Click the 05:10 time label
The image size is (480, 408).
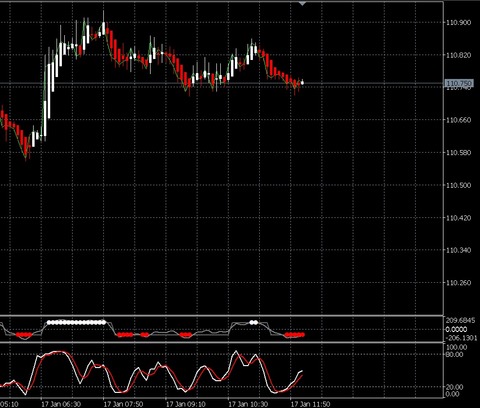(9, 404)
